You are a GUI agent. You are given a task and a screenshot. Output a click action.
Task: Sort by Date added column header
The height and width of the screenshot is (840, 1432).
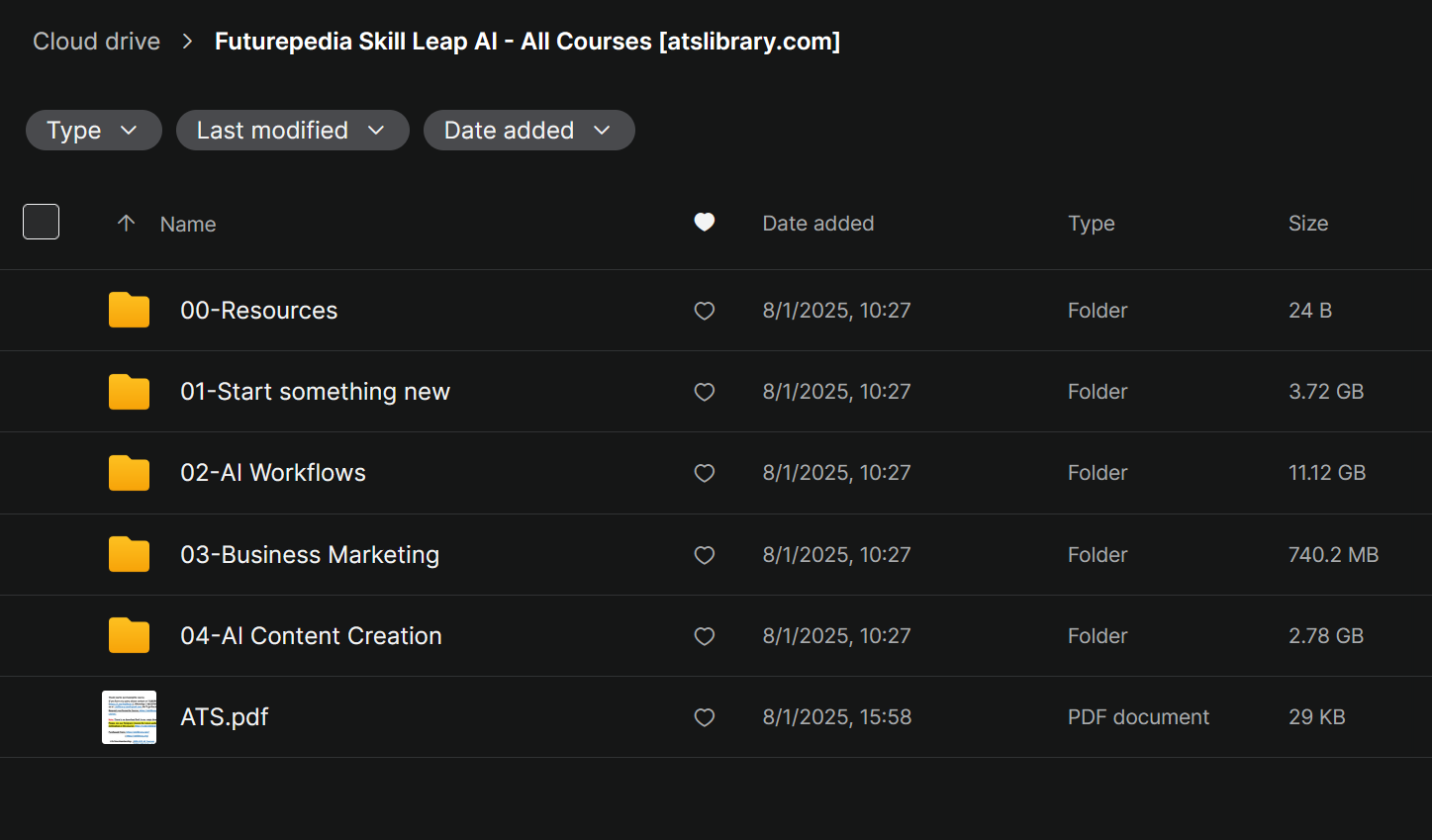(817, 224)
